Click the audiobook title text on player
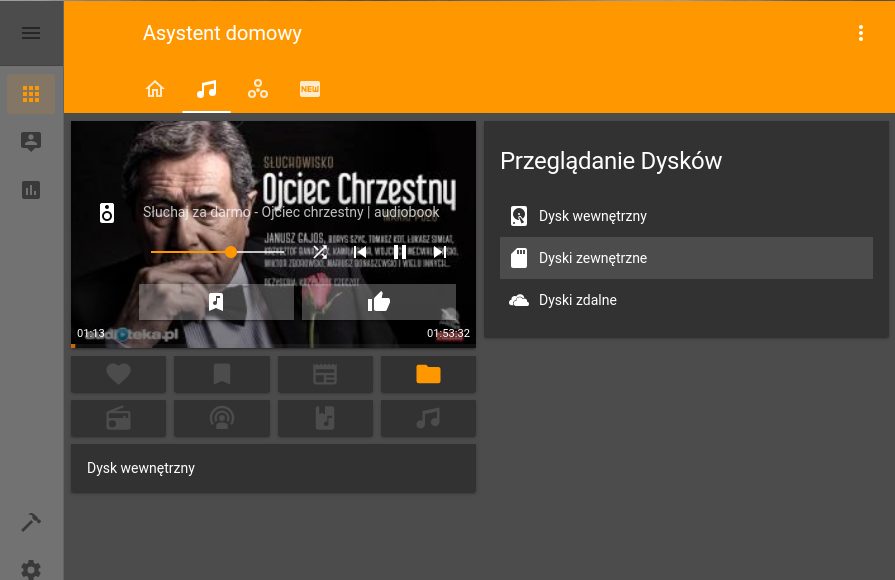 coord(291,212)
